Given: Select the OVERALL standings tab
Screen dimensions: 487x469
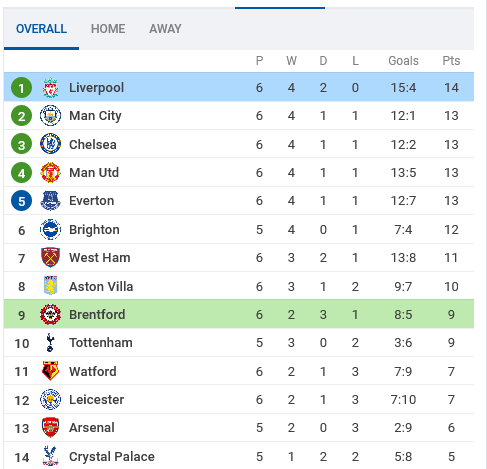Looking at the screenshot, I should (41, 29).
